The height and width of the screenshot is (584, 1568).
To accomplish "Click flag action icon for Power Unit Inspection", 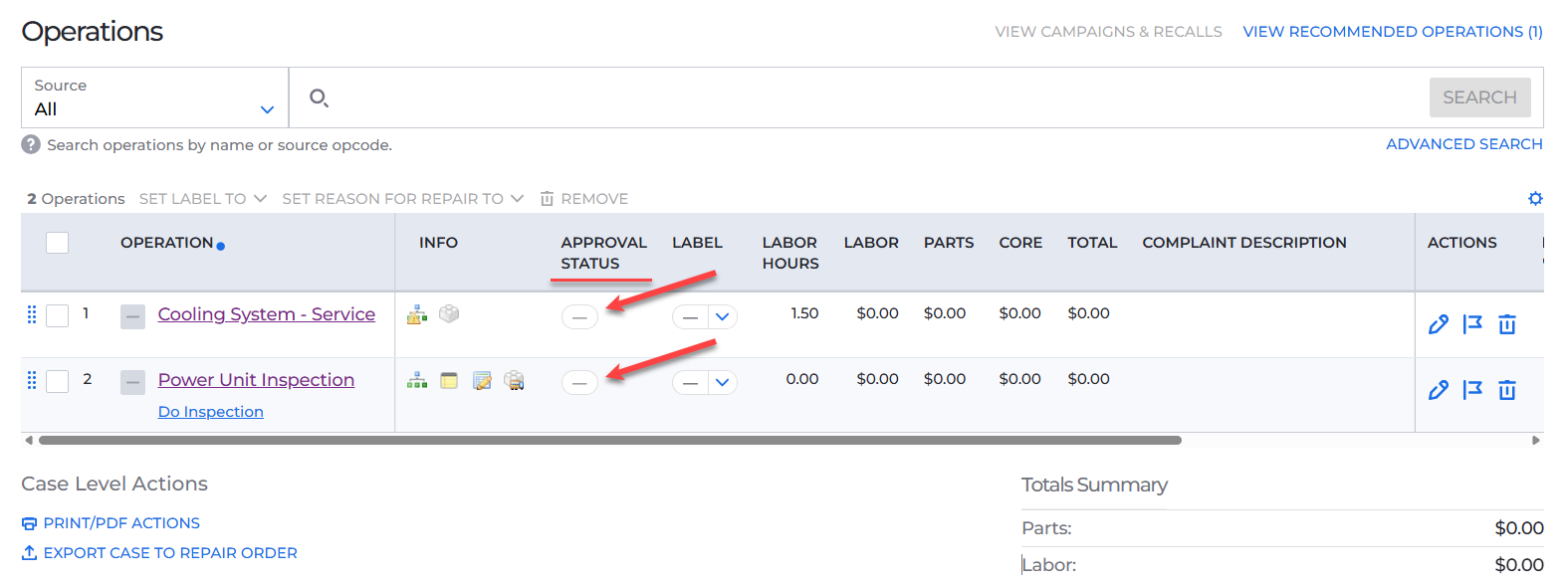I will pos(1472,390).
